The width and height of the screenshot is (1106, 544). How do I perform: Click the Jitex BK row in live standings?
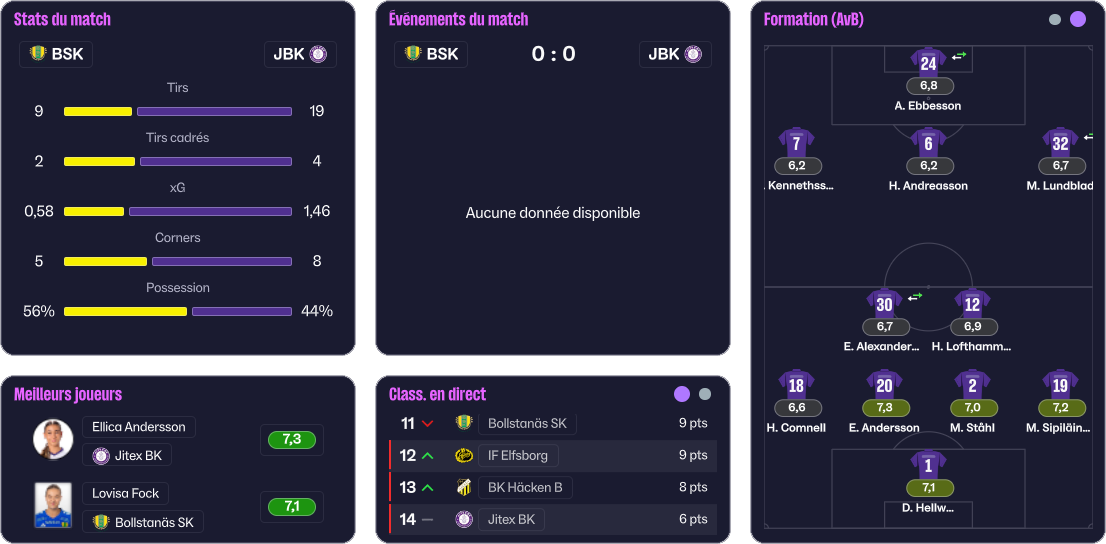pyautogui.click(x=552, y=519)
